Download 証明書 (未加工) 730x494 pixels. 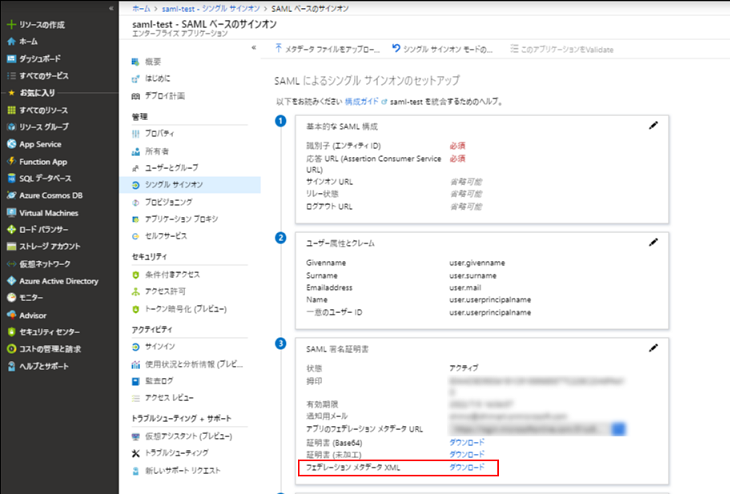coord(466,454)
